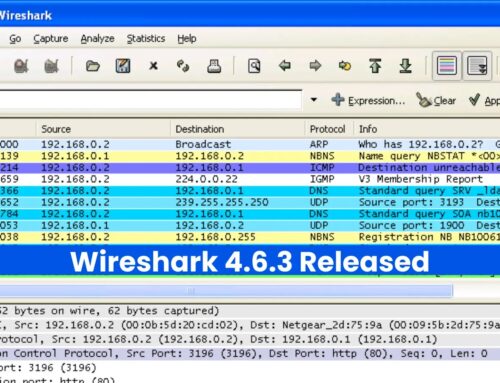Jump to the first packet icon
The width and height of the screenshot is (500, 383).
pyautogui.click(x=375, y=66)
